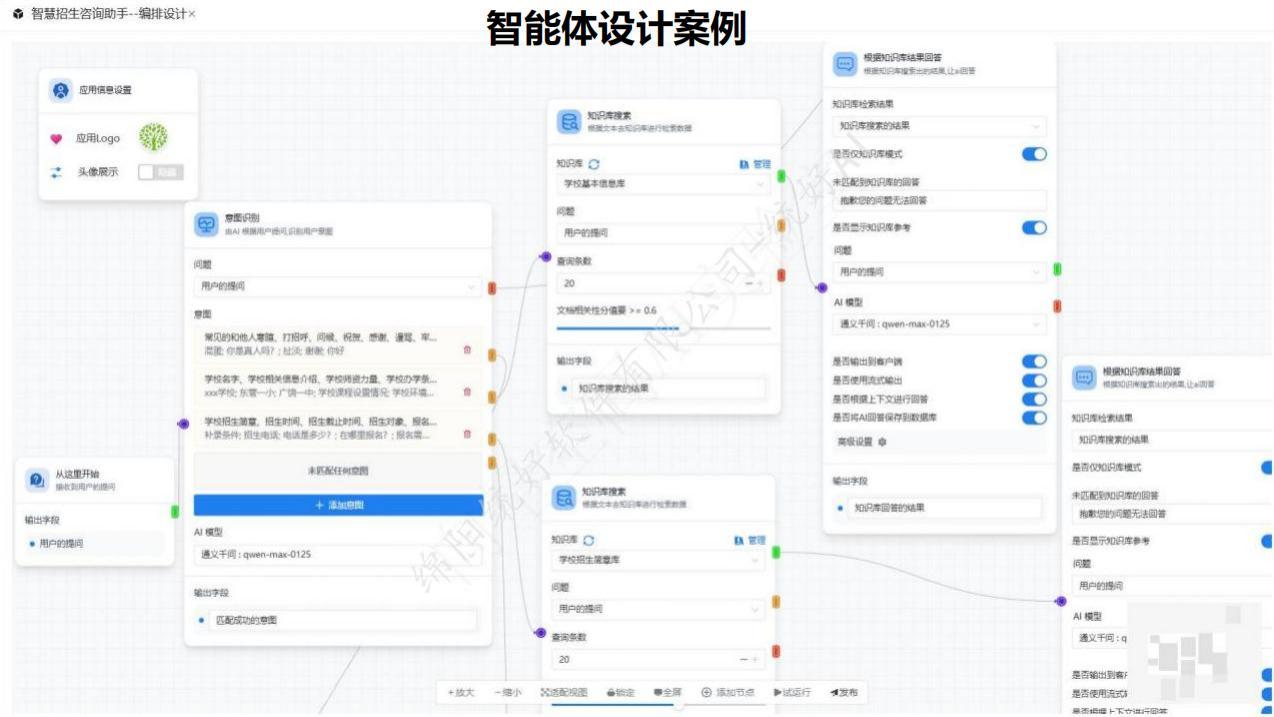Delete the 常见的和他人寒暄 intent row

click(467, 350)
